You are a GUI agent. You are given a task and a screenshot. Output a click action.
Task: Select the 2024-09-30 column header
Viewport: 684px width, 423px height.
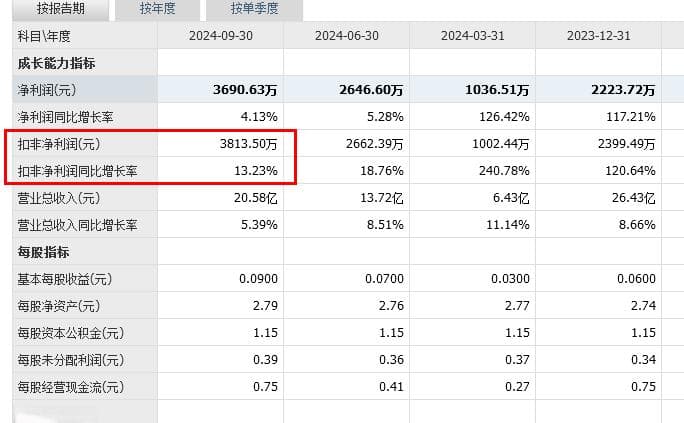click(221, 36)
